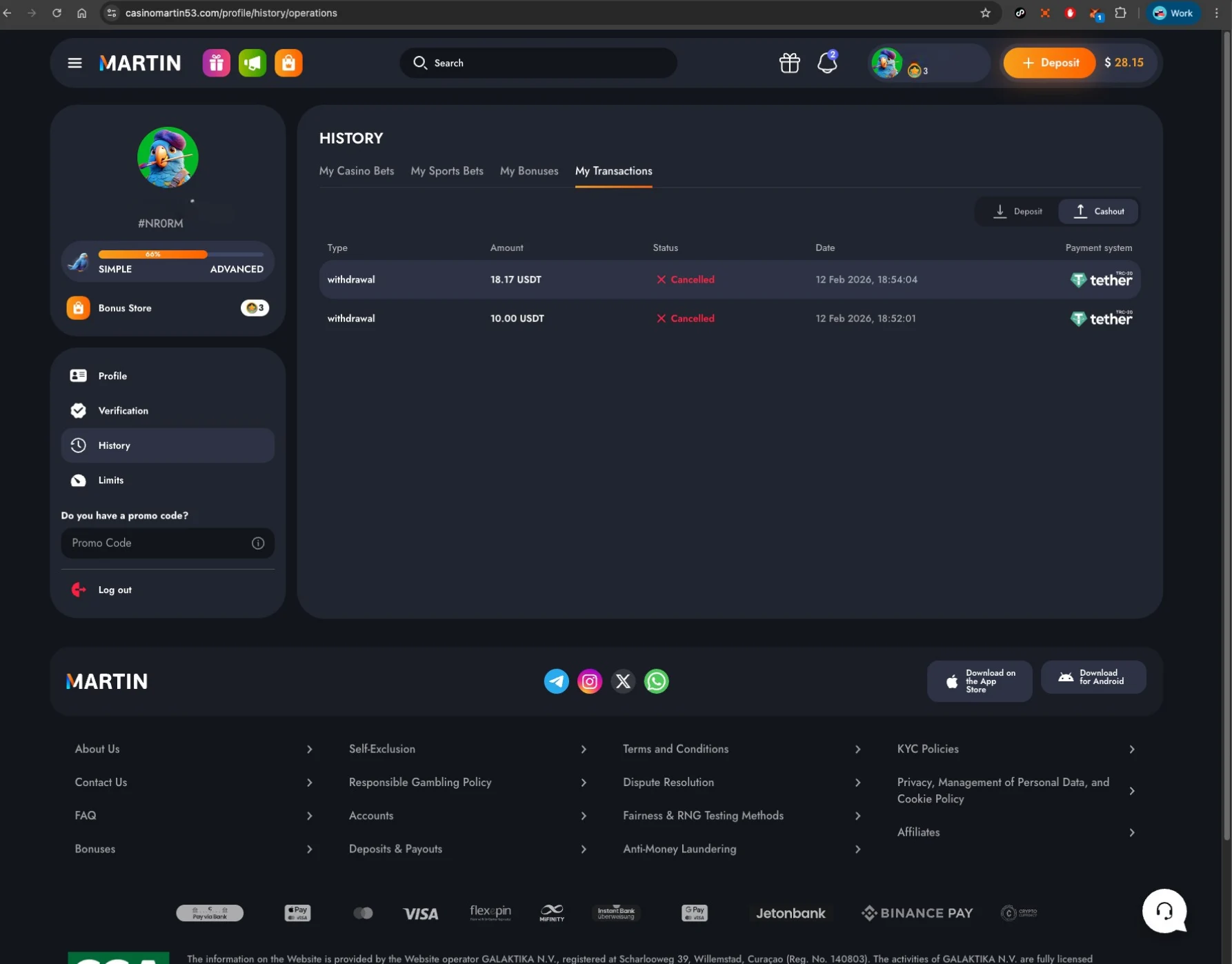Open Telegram social link
1232x964 pixels.
tap(557, 681)
